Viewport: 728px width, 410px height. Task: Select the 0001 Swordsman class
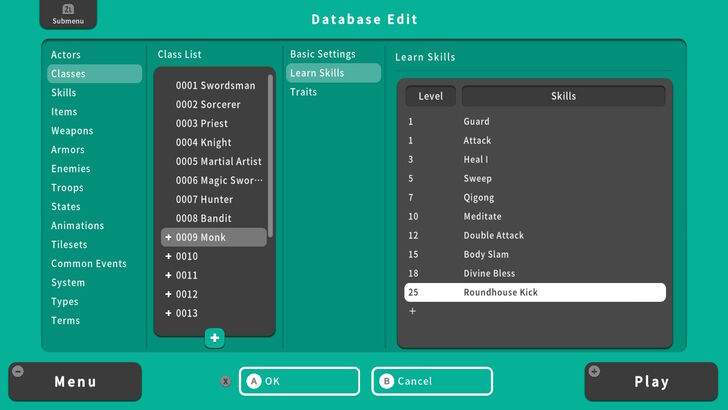click(215, 86)
